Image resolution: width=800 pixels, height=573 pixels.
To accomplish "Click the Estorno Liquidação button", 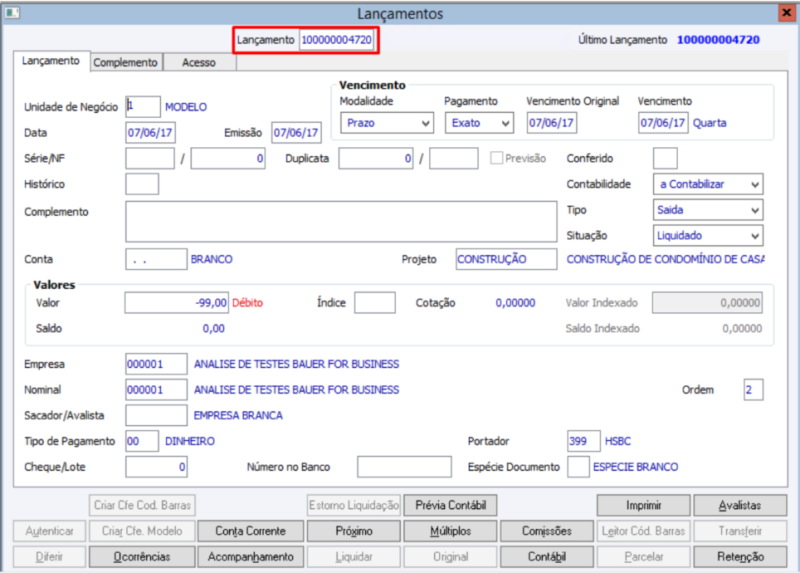I will [354, 505].
